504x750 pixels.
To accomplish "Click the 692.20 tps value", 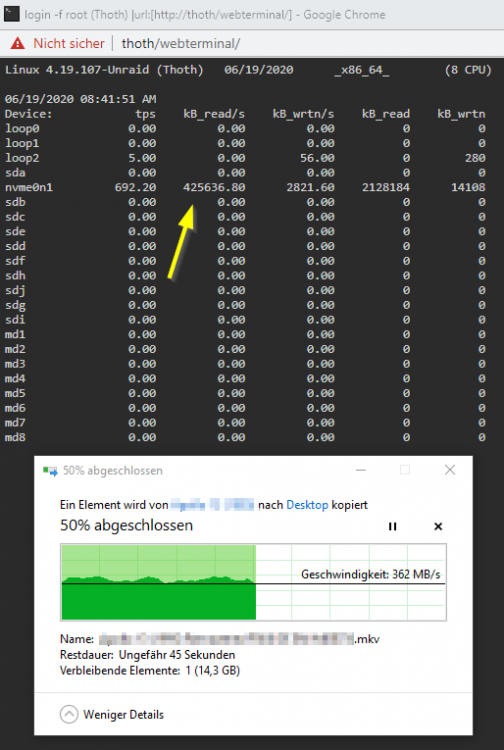I will tap(135, 187).
